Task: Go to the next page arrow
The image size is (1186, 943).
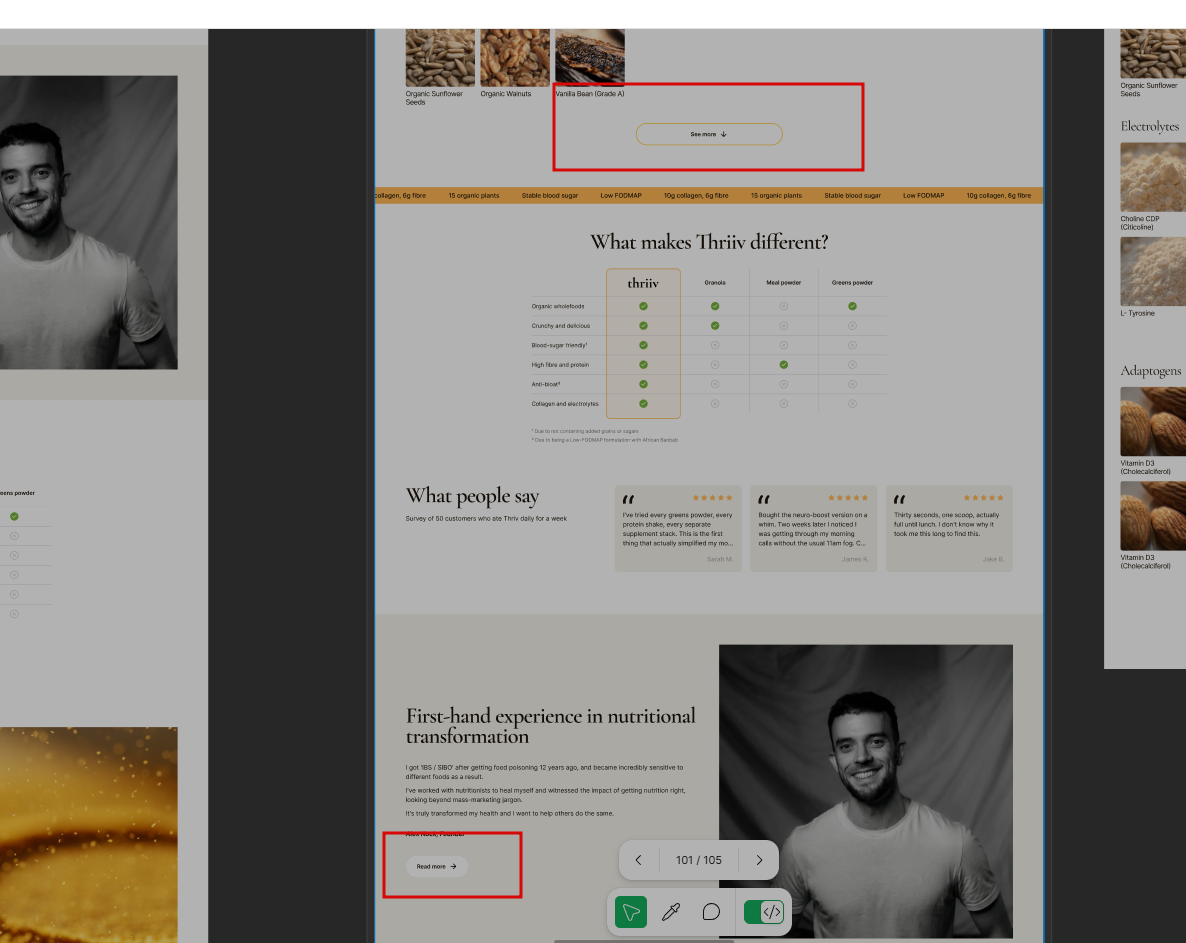Action: (759, 860)
